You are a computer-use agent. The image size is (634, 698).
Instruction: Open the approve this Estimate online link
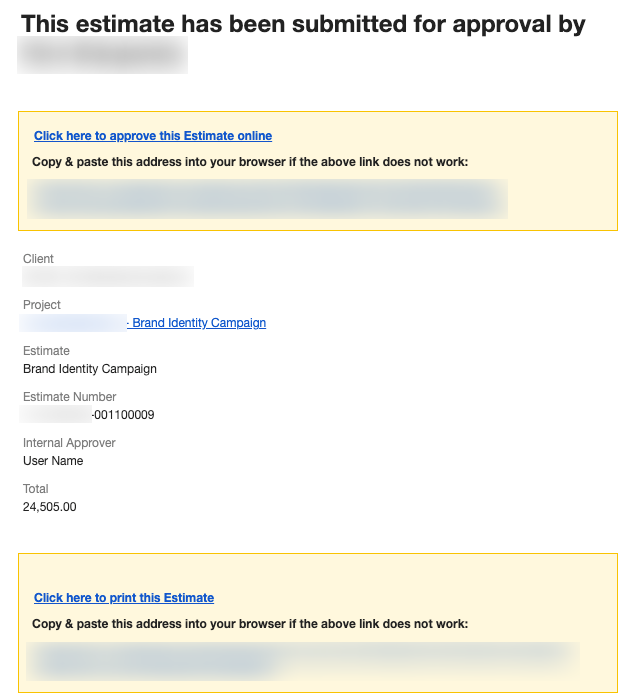pos(153,136)
